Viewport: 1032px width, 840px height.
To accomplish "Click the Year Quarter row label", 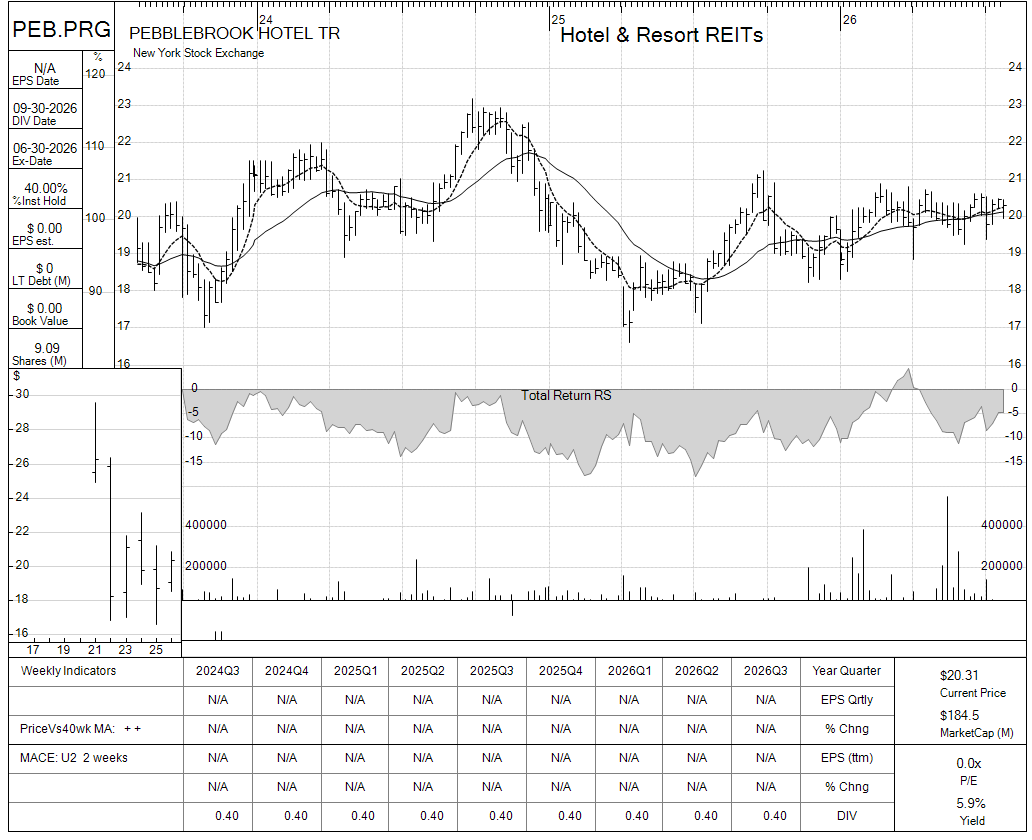I will tap(846, 671).
